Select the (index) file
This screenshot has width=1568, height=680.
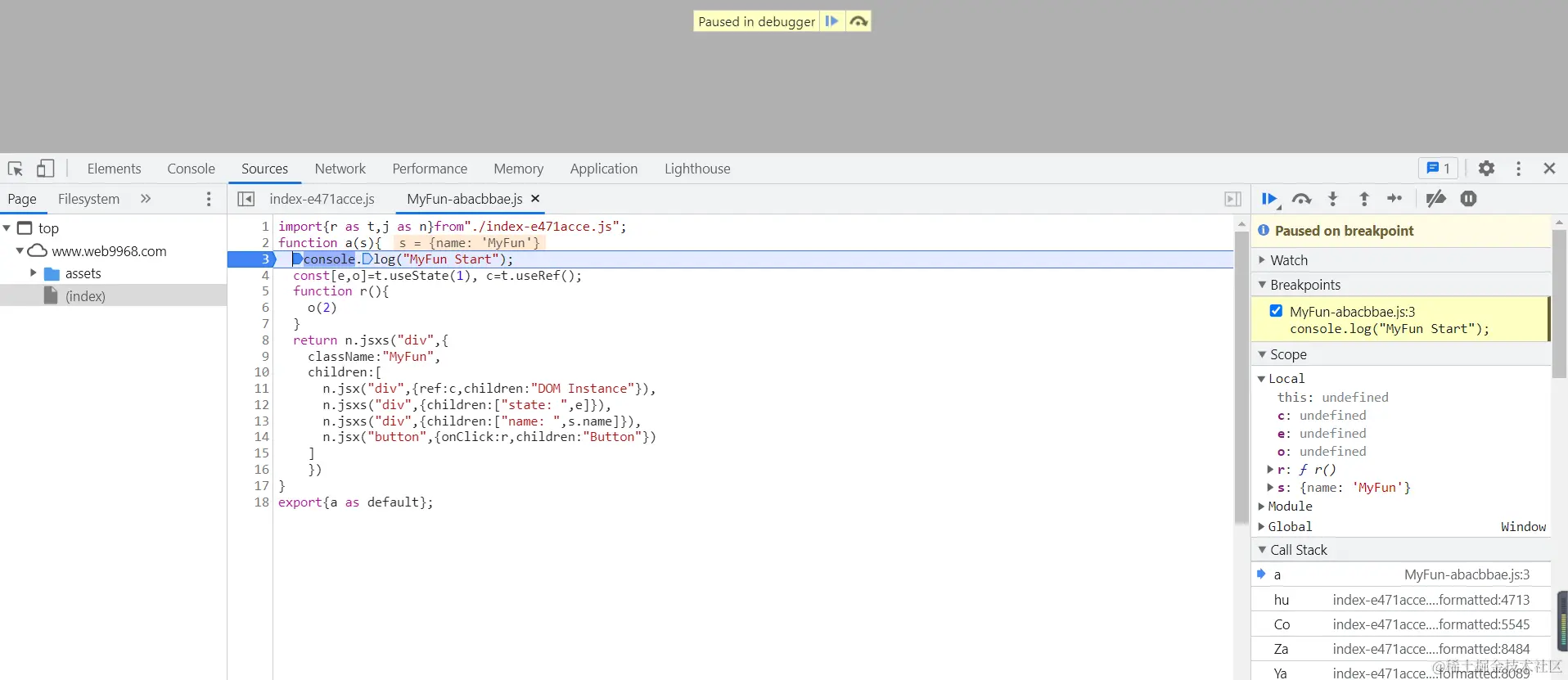click(x=85, y=296)
